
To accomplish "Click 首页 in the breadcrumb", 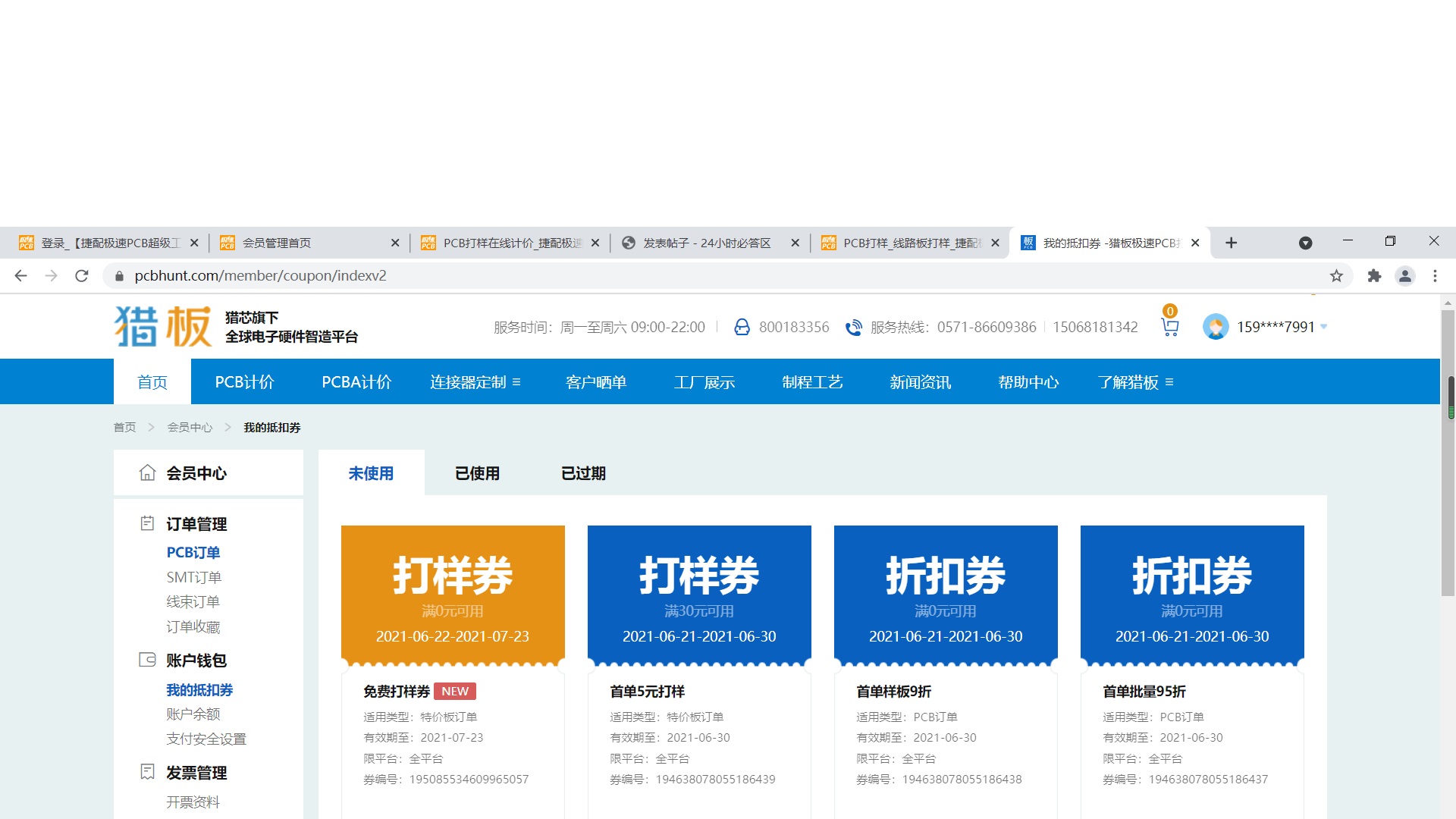I will click(x=125, y=428).
